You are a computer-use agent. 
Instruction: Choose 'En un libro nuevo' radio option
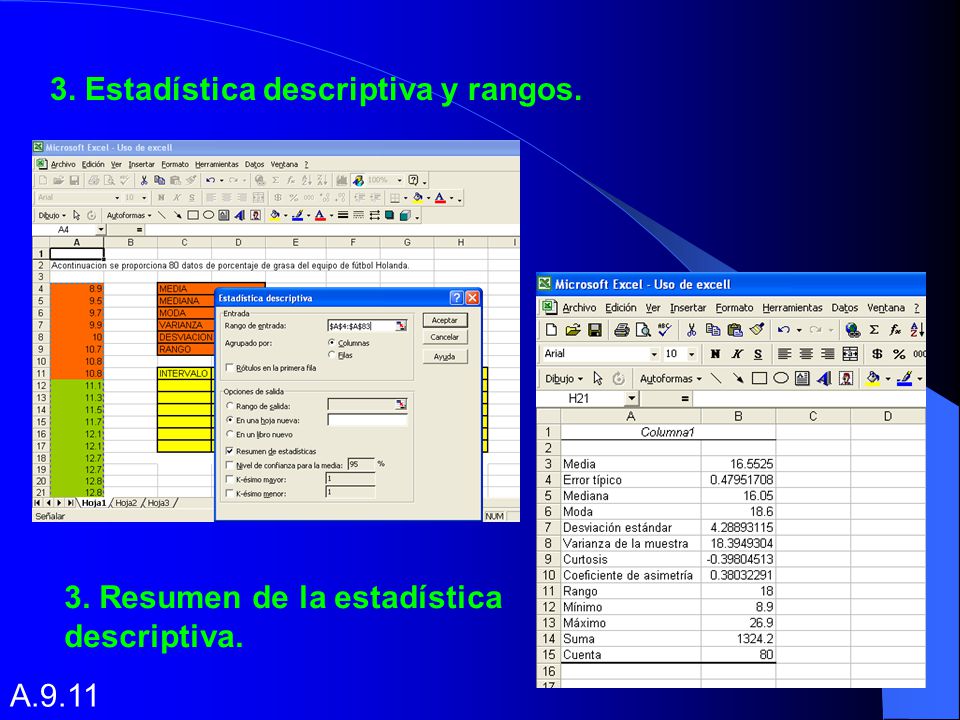coord(230,435)
